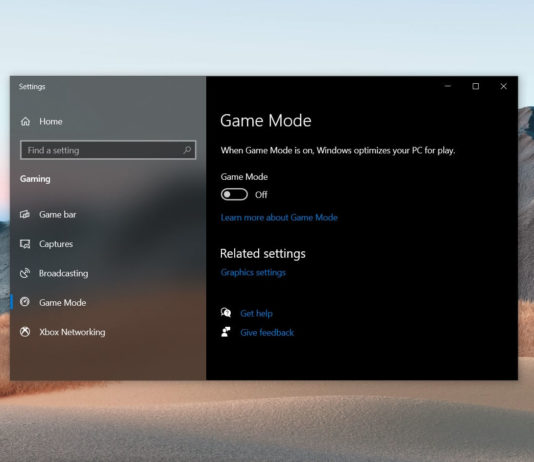Click the Broadcasting dish icon
The height and width of the screenshot is (462, 534).
(x=25, y=273)
